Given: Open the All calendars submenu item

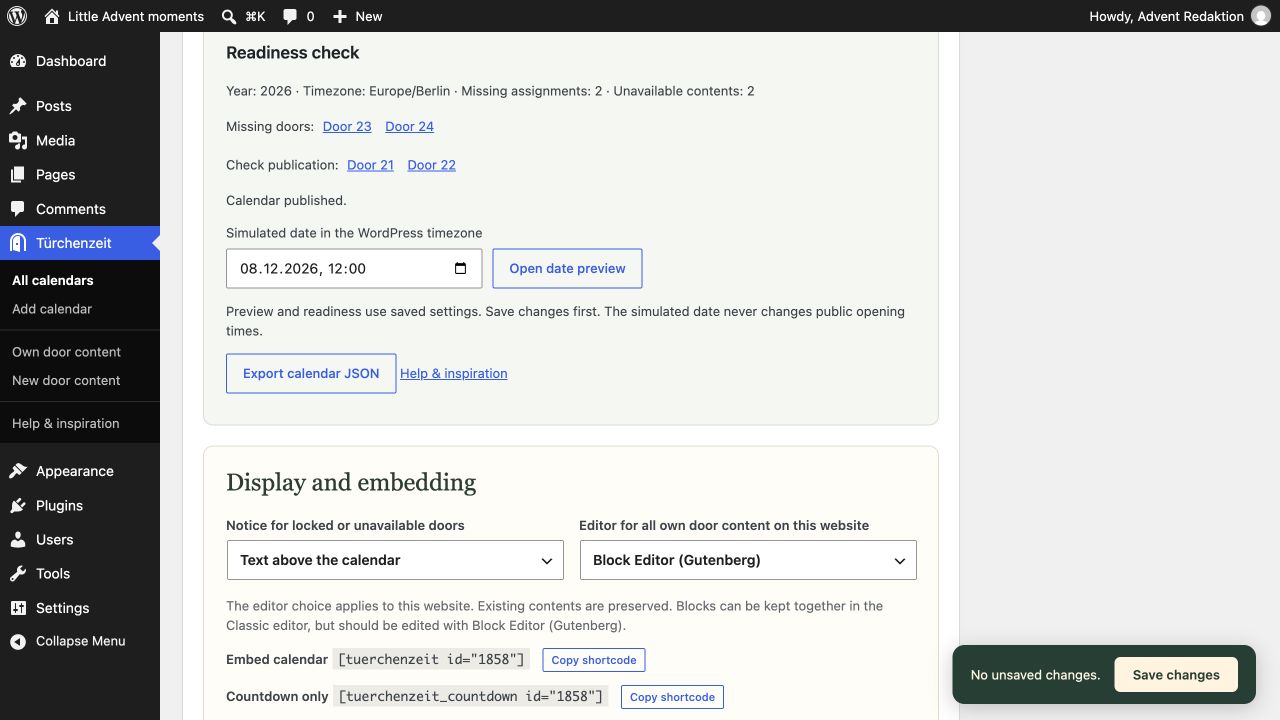Looking at the screenshot, I should [x=53, y=281].
